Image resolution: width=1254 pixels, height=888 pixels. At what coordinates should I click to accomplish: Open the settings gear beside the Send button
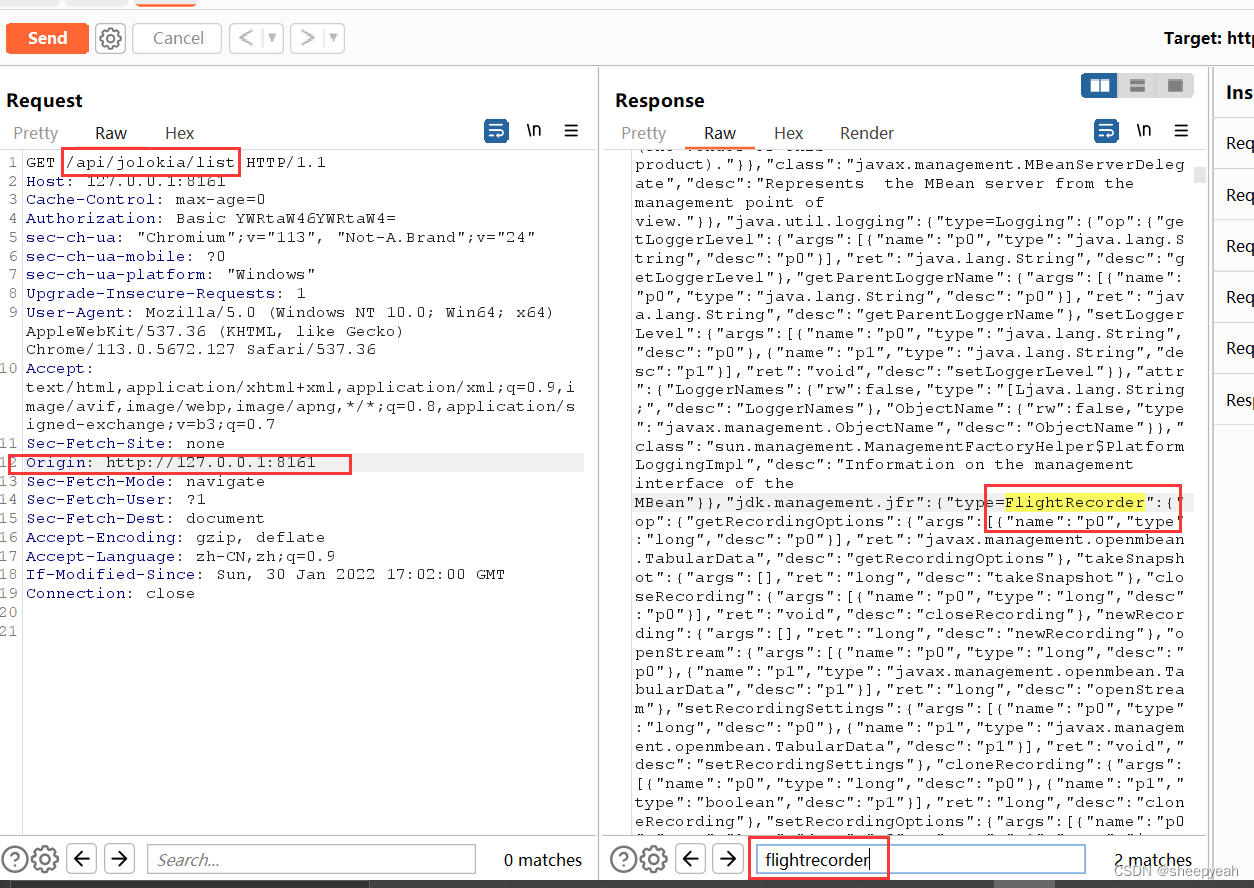coord(110,38)
